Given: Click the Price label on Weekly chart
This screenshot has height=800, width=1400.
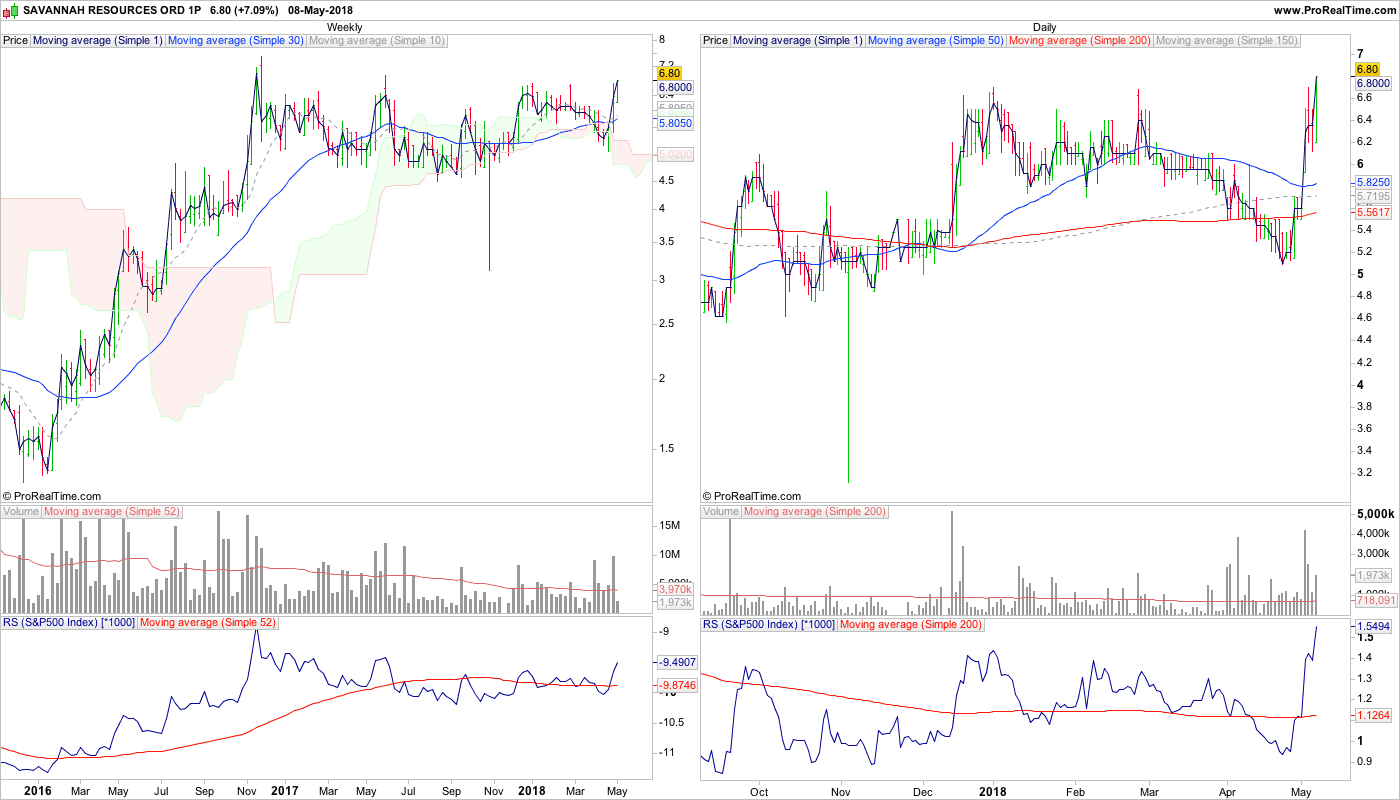Looking at the screenshot, I should (16, 41).
